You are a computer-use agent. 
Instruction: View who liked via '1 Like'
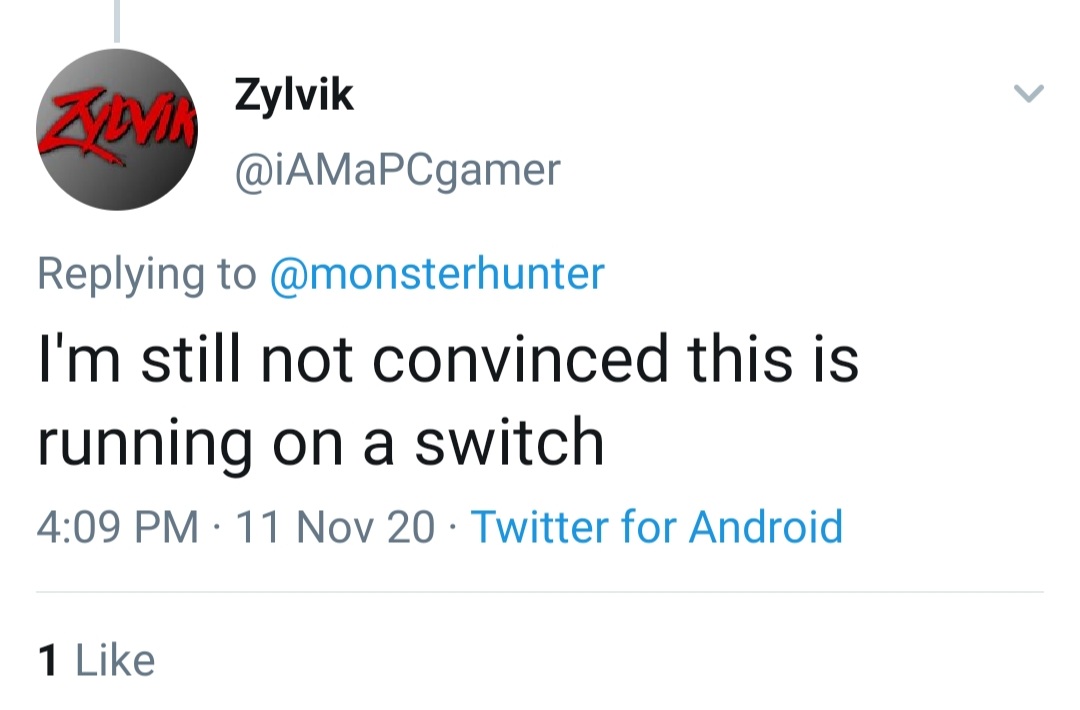[96, 660]
